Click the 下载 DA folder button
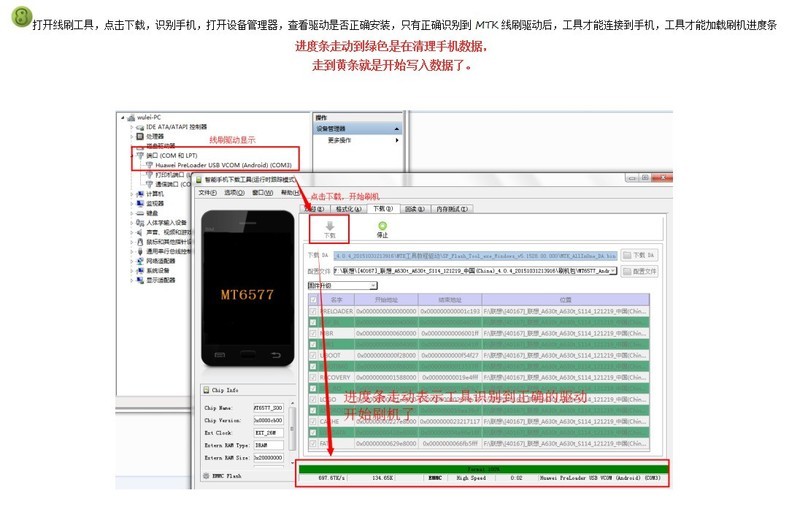 coord(639,255)
